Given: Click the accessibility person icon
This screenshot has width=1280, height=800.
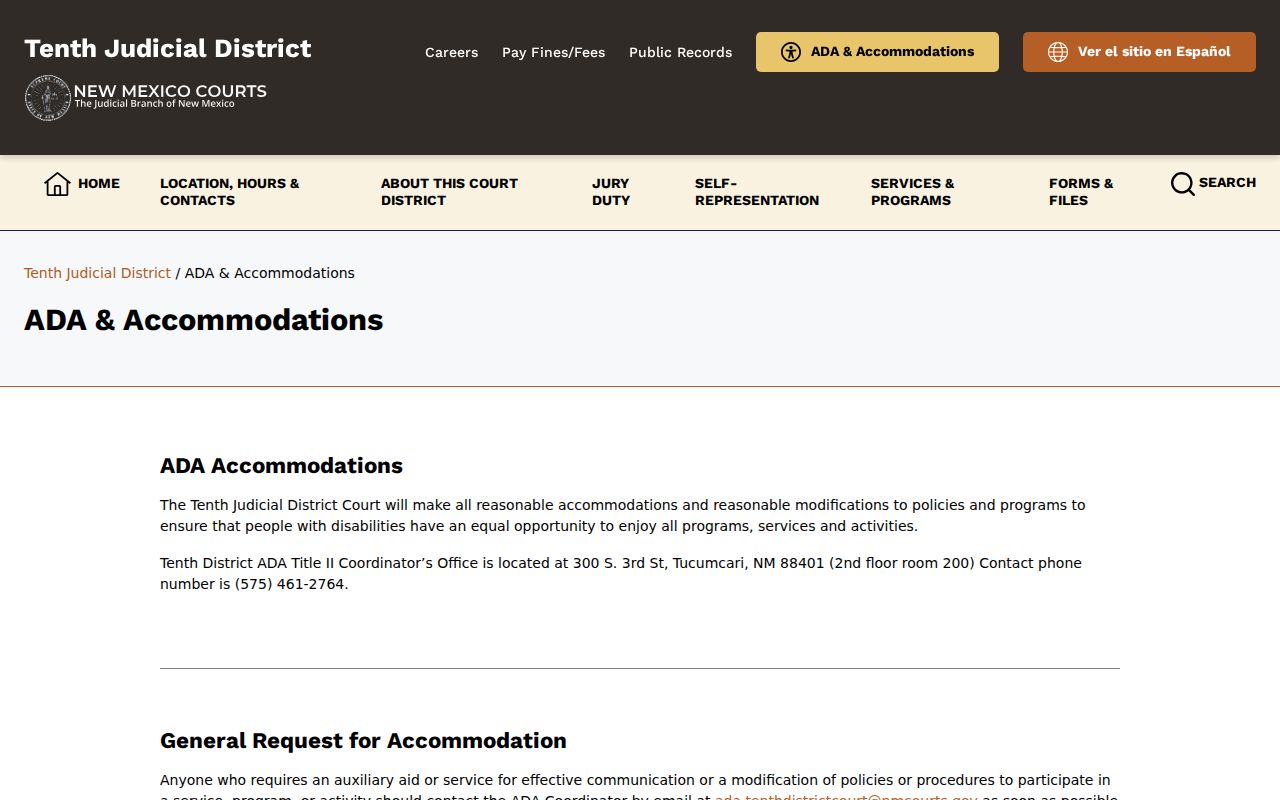Looking at the screenshot, I should [x=791, y=52].
